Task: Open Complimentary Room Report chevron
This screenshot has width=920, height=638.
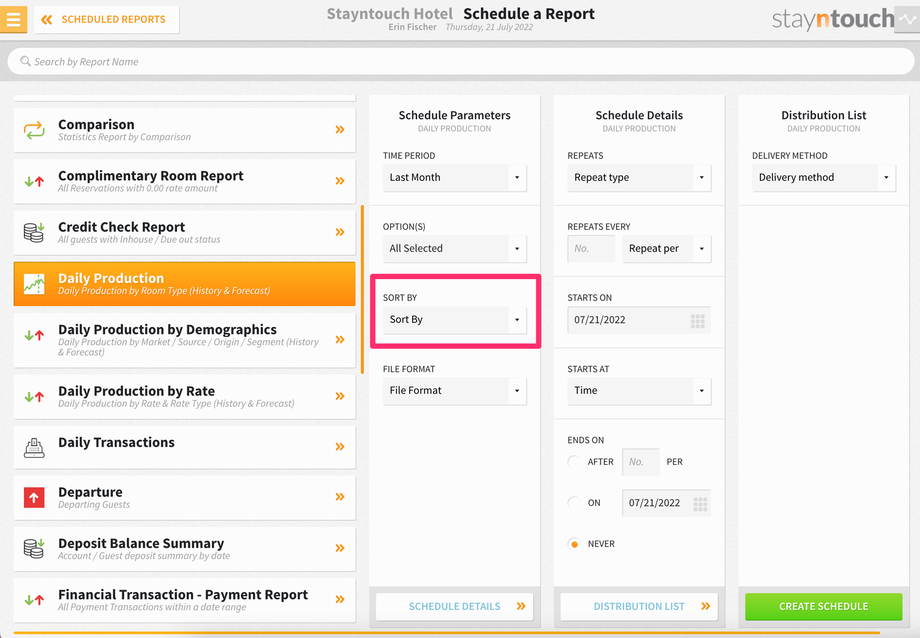Action: click(340, 181)
